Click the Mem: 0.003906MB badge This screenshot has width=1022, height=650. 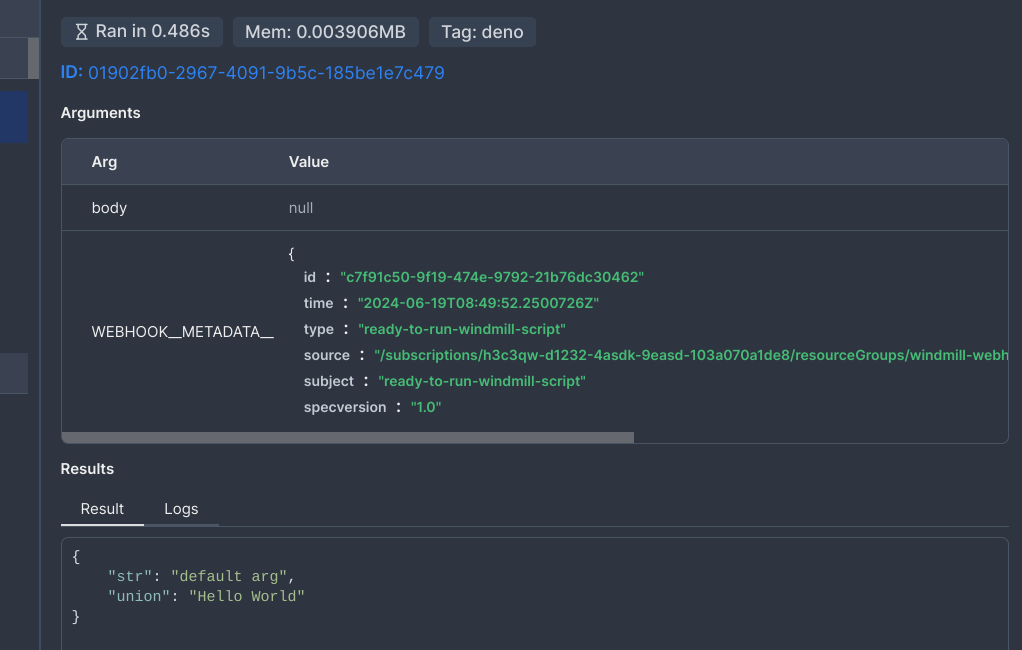pos(324,31)
